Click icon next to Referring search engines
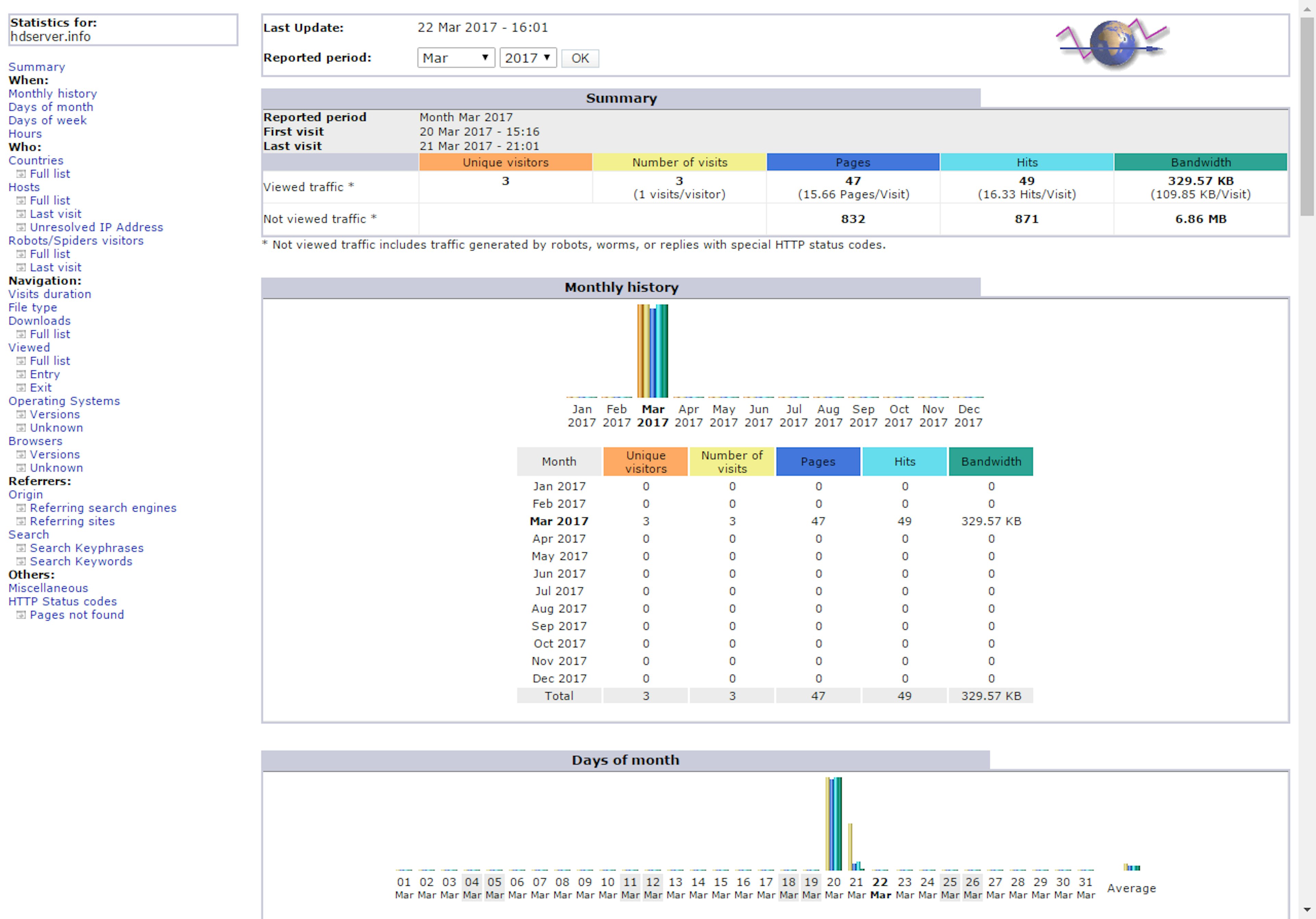 coord(21,508)
